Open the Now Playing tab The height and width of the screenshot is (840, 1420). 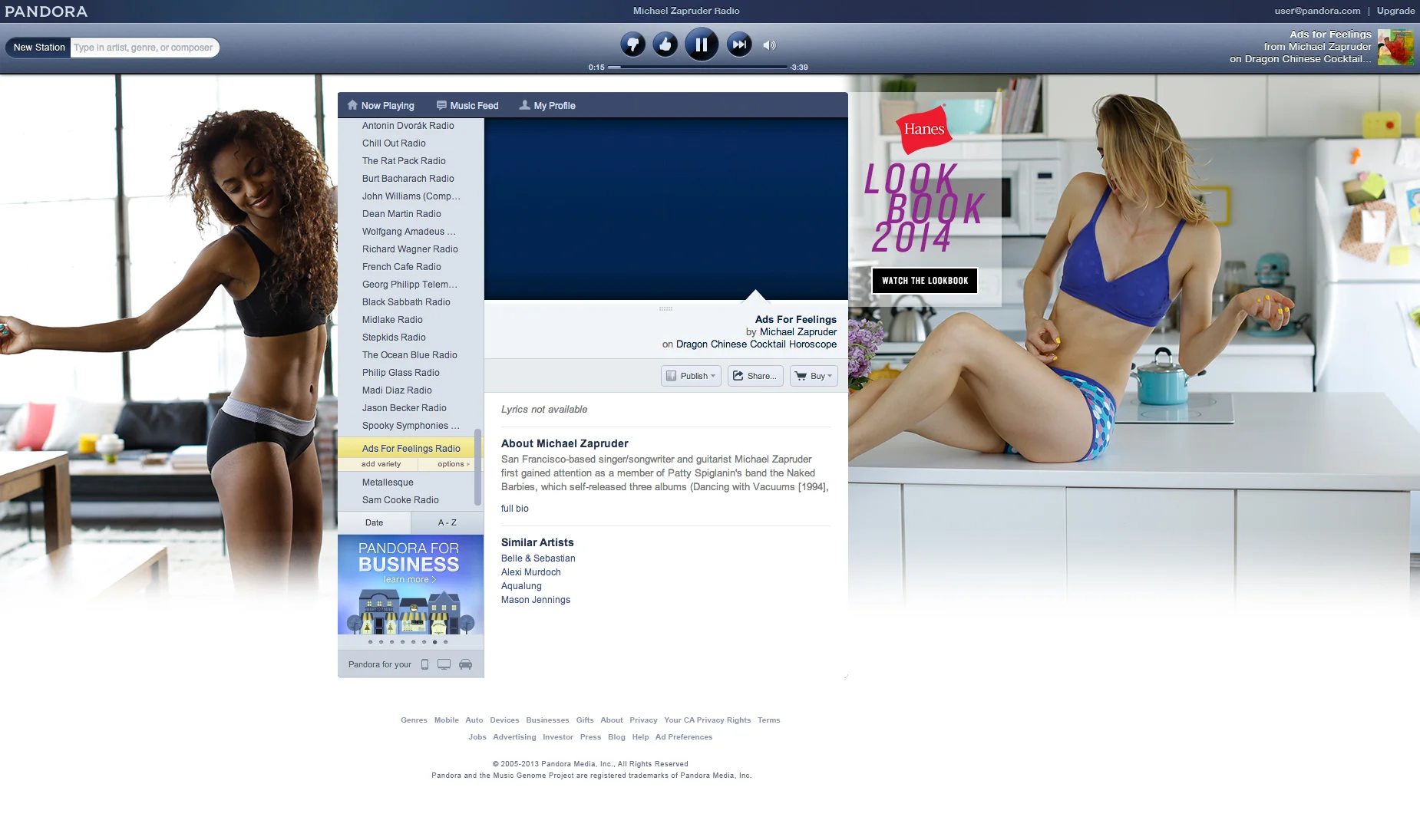coord(381,106)
